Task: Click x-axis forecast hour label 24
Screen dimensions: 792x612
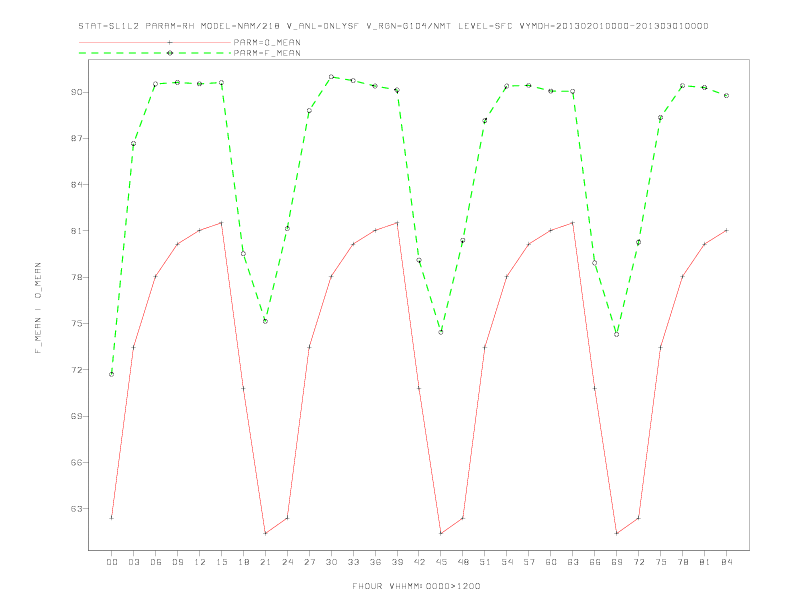Action: click(x=287, y=562)
